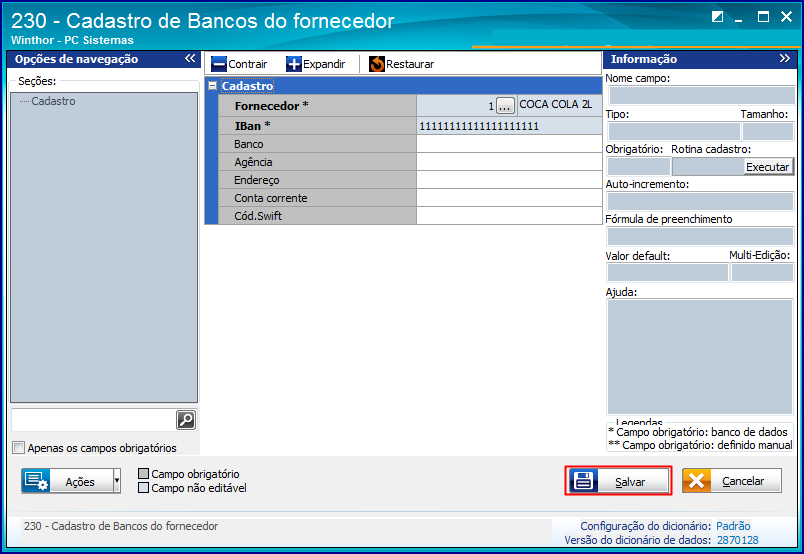Click the Obrigatório info field
The image size is (804, 554).
click(x=639, y=167)
